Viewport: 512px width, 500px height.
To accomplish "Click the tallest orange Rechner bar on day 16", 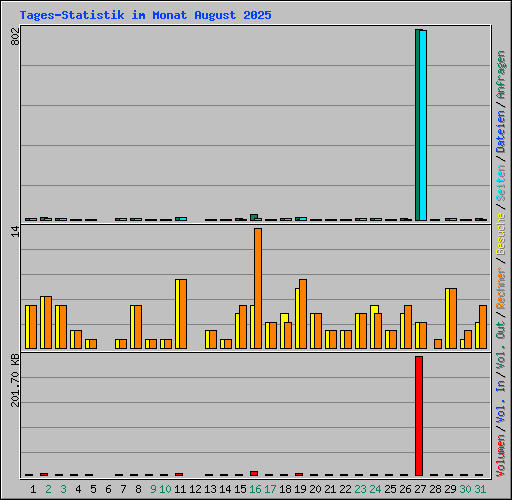I will 258,289.
